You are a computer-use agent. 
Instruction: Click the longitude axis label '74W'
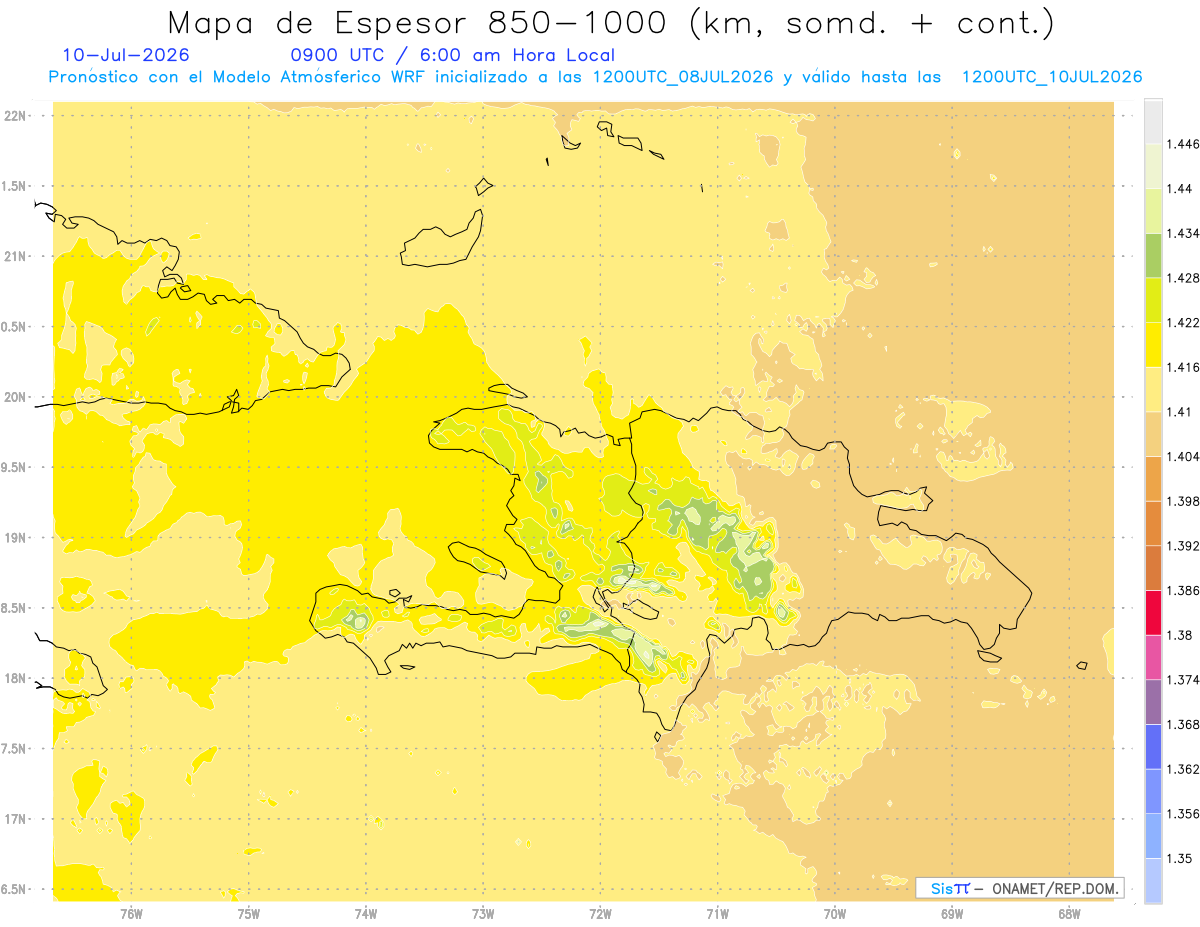click(366, 914)
